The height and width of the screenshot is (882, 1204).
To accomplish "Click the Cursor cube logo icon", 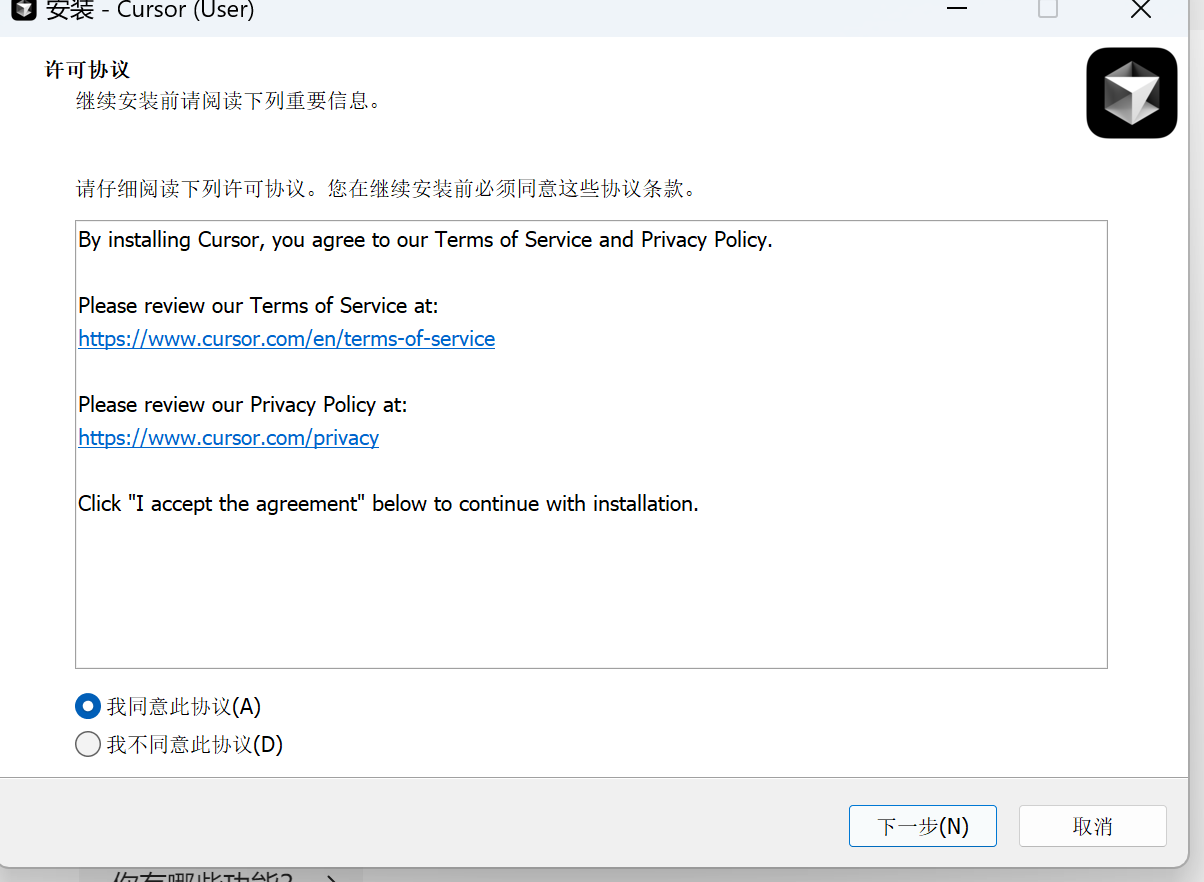I will 1131,93.
